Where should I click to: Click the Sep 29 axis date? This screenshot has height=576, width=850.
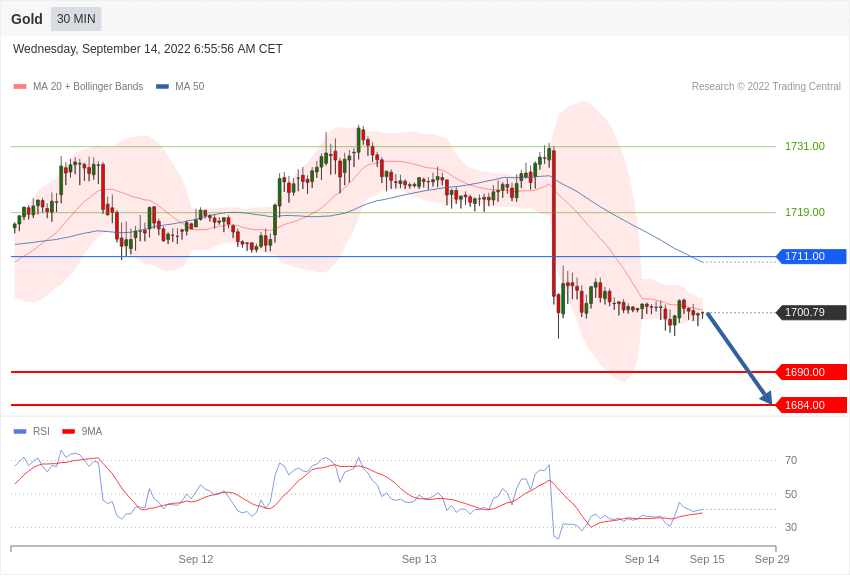pyautogui.click(x=772, y=559)
